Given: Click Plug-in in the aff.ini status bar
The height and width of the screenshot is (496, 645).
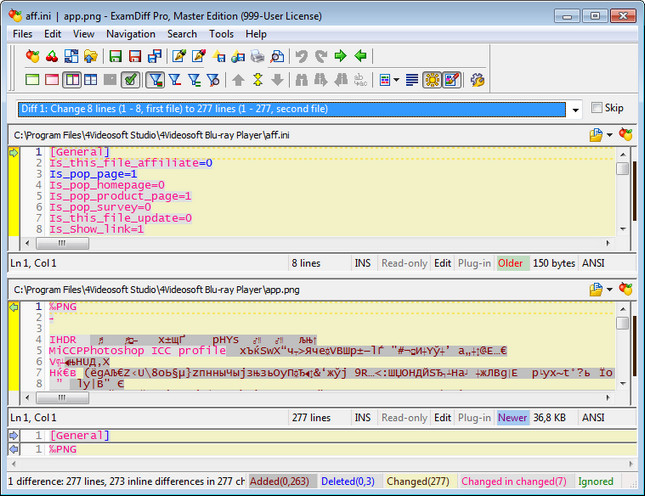Looking at the screenshot, I should coord(474,263).
